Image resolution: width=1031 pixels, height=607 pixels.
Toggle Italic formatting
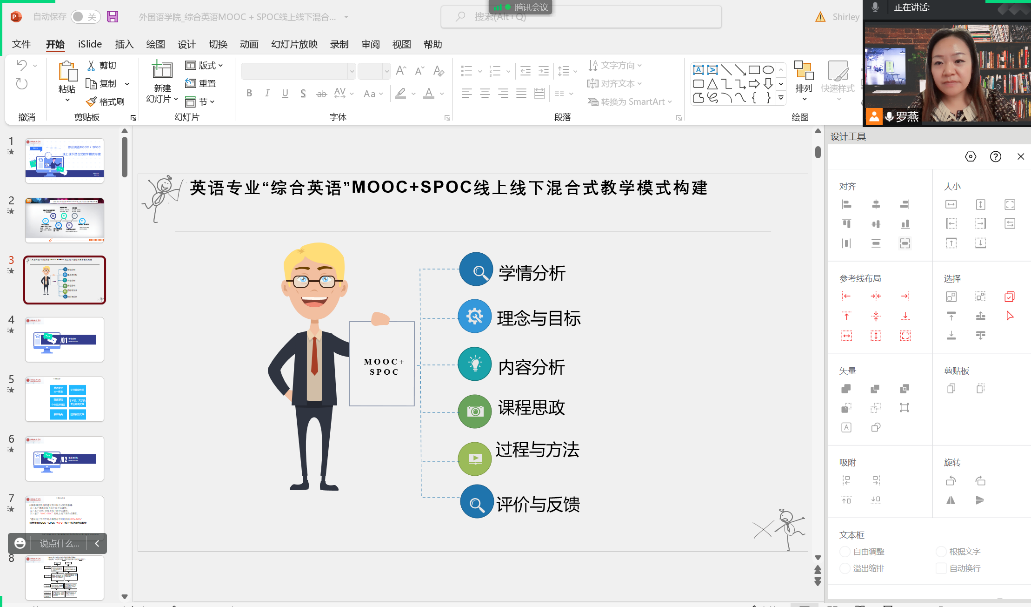[267, 93]
